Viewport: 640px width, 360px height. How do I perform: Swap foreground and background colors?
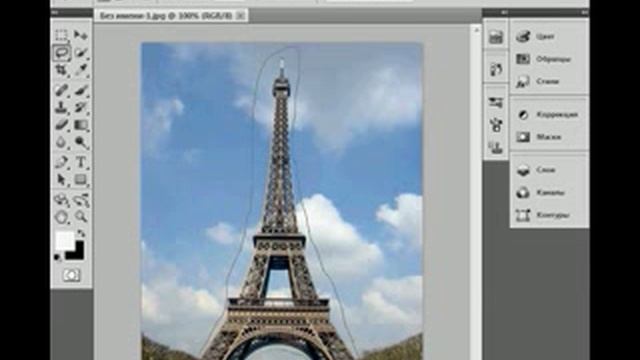click(x=81, y=234)
